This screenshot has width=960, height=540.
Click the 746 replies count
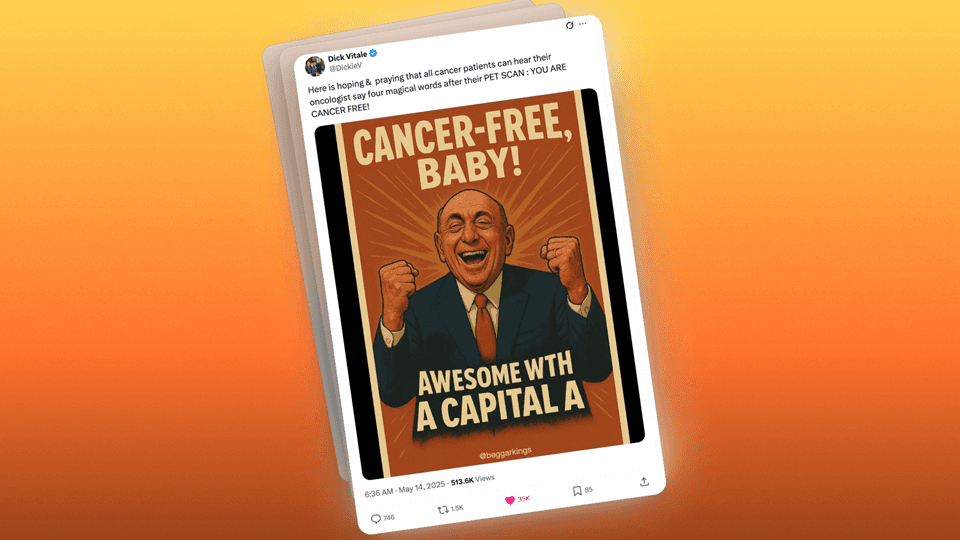coord(389,518)
